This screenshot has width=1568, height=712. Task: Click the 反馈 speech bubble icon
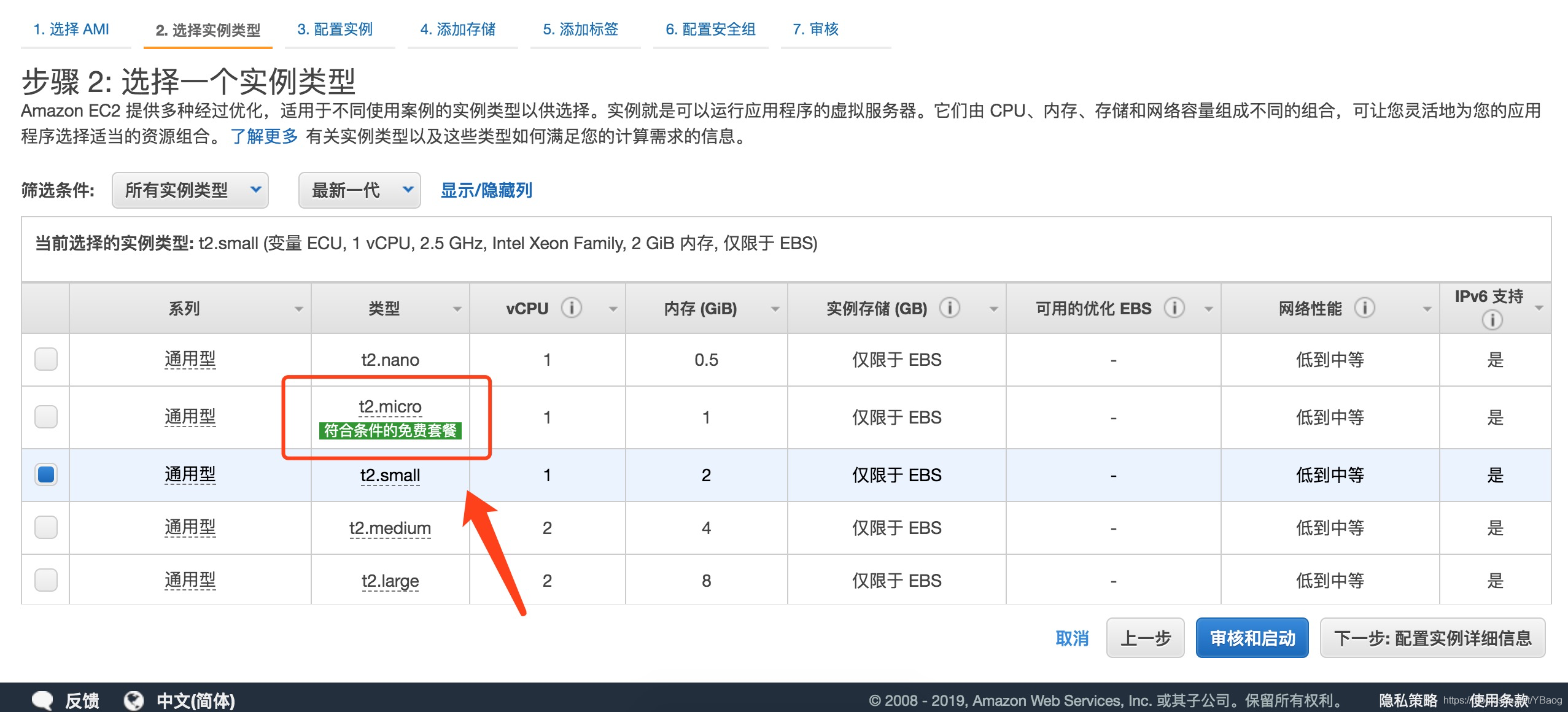point(42,700)
